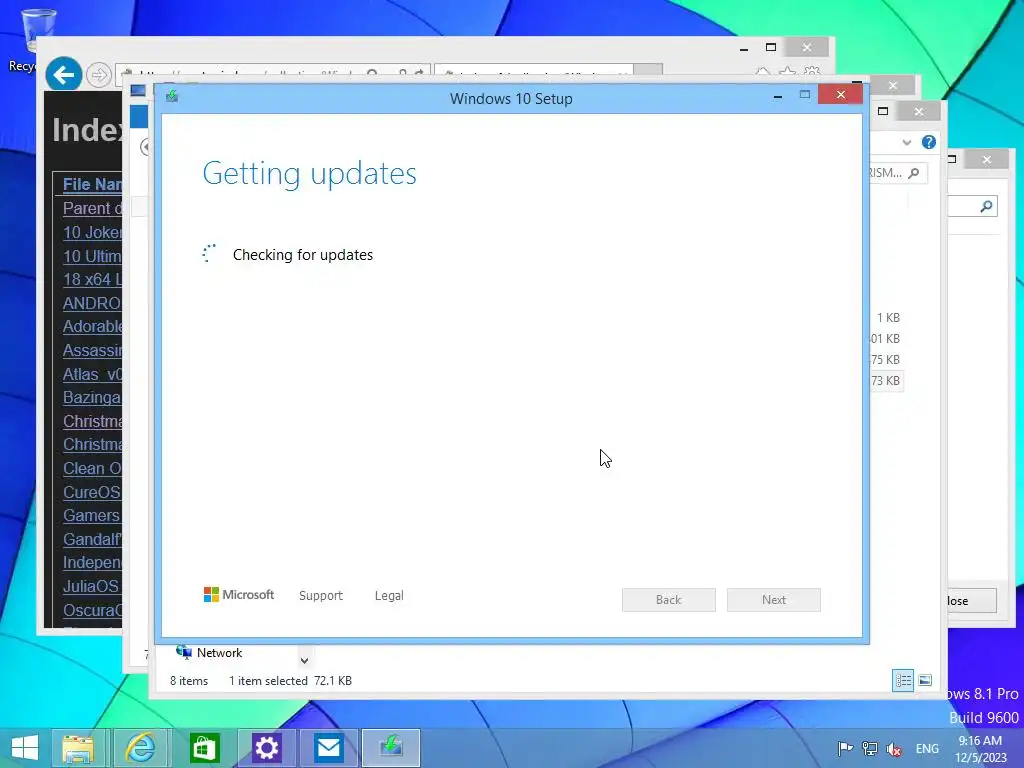Viewport: 1024px width, 768px height.
Task: Open PC Settings gear on taskbar
Action: [266, 748]
